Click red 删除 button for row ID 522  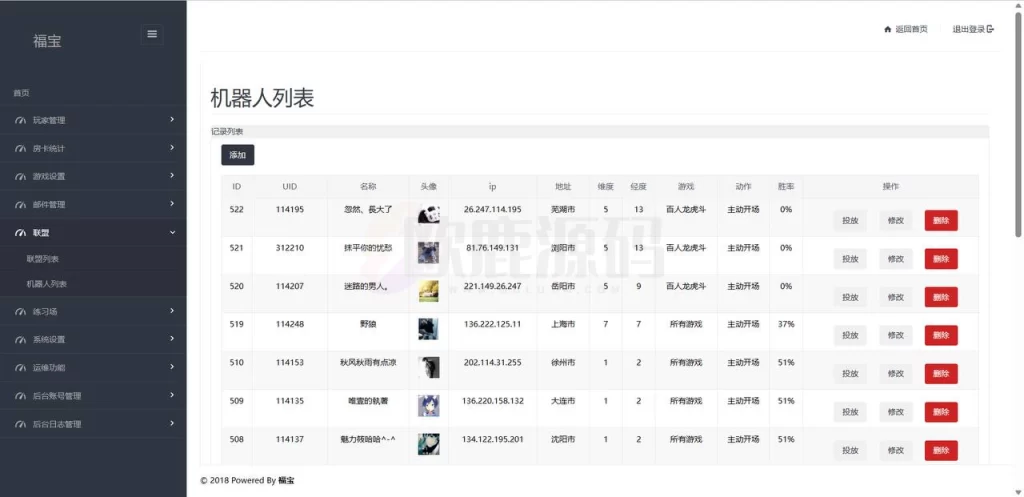940,221
